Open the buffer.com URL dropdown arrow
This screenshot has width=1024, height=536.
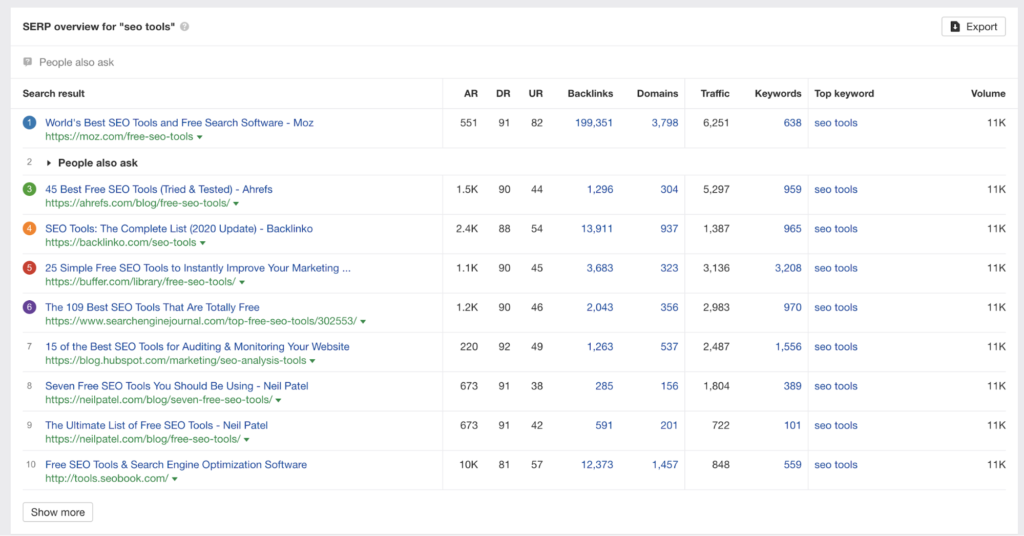coord(242,283)
